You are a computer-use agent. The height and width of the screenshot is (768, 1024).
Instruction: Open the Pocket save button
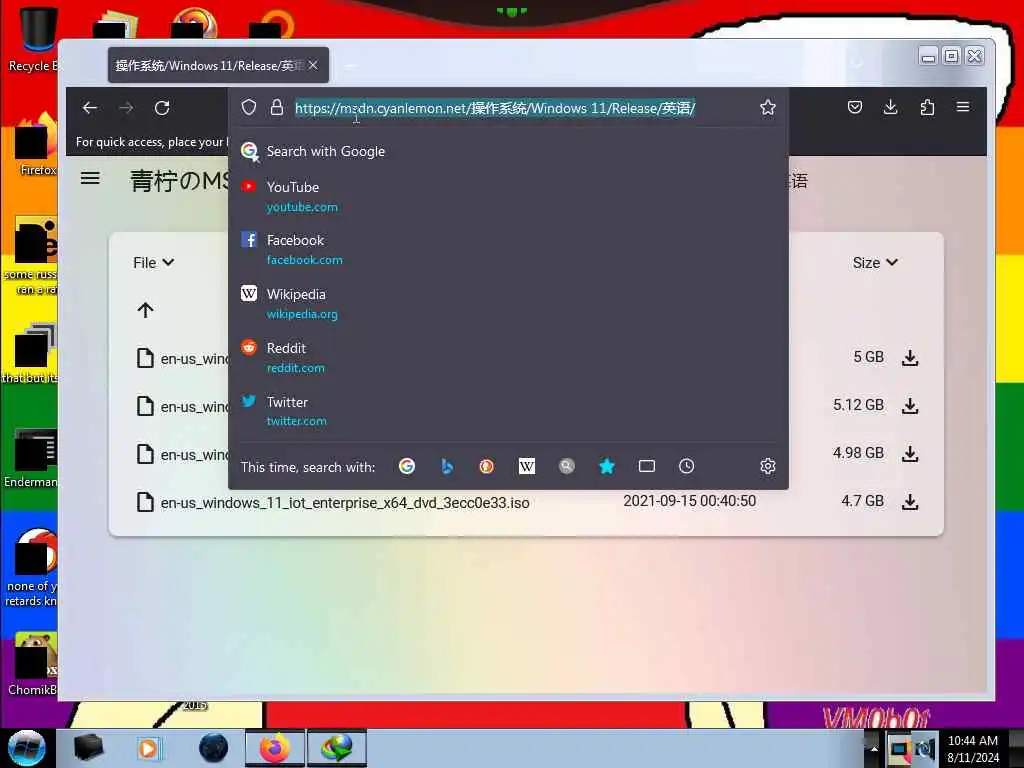click(854, 107)
